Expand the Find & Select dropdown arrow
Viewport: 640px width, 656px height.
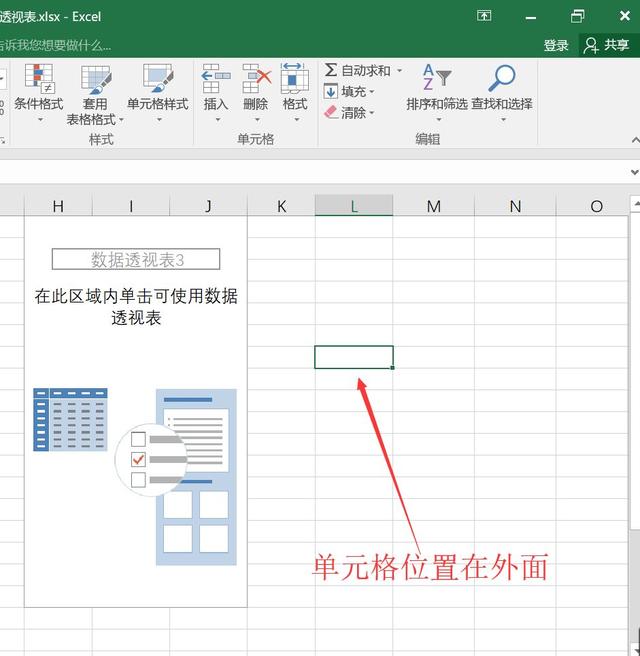(x=504, y=120)
